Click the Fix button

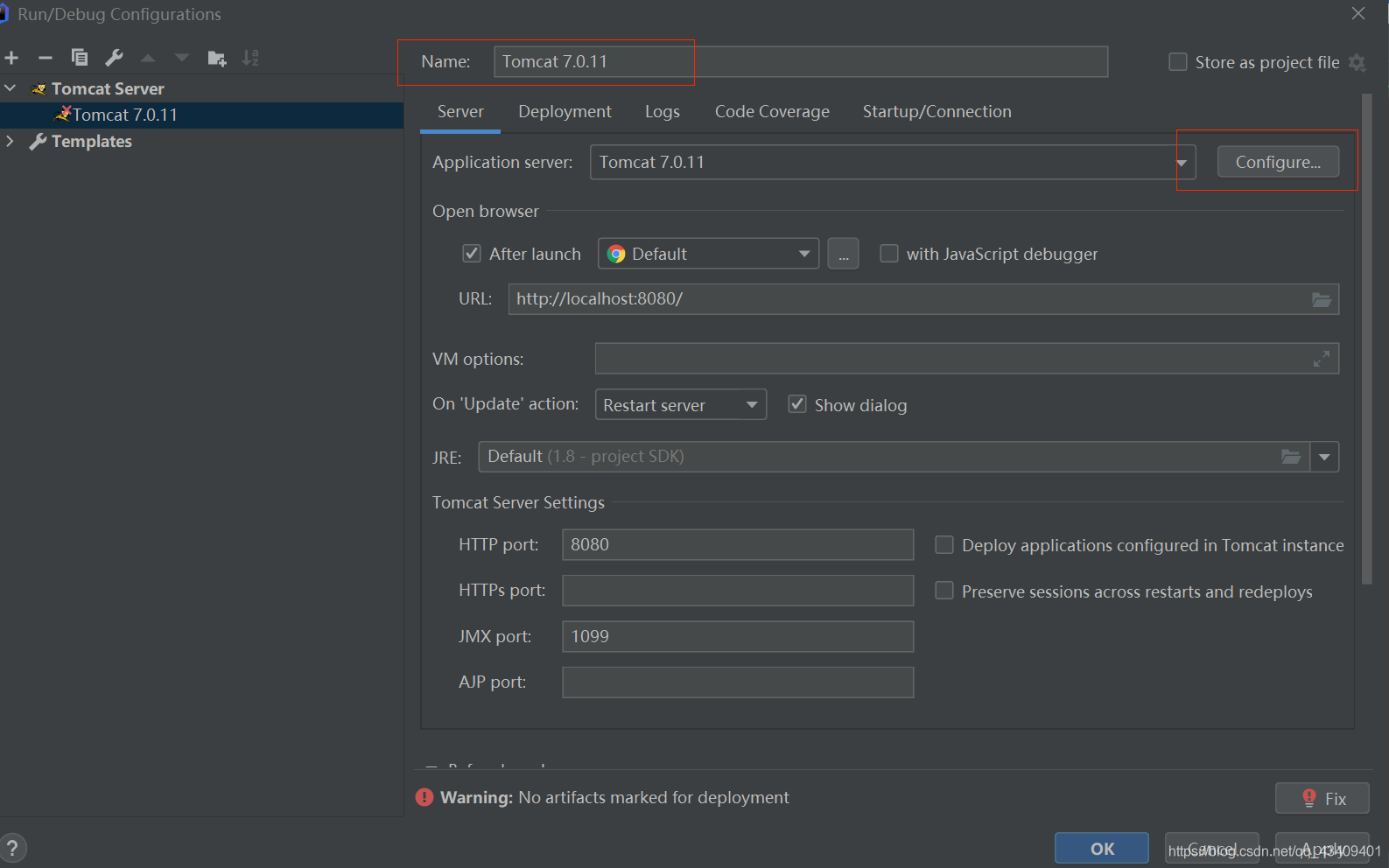1322,798
